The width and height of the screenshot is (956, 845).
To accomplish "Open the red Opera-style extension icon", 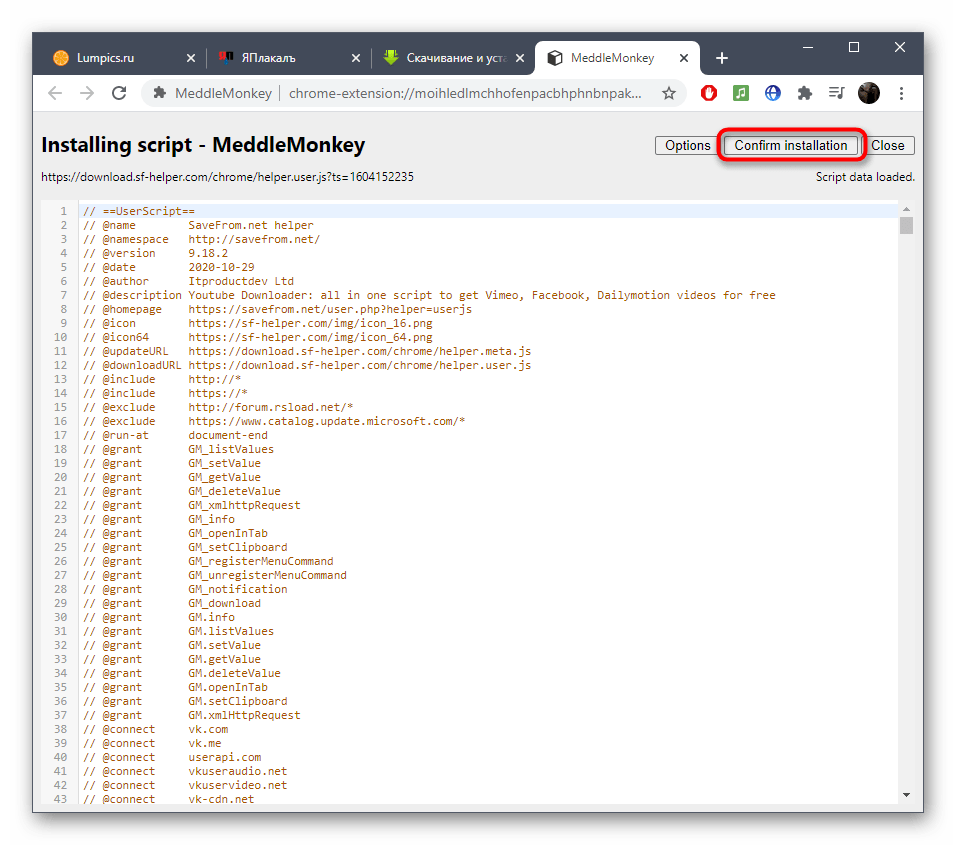I will 708,93.
